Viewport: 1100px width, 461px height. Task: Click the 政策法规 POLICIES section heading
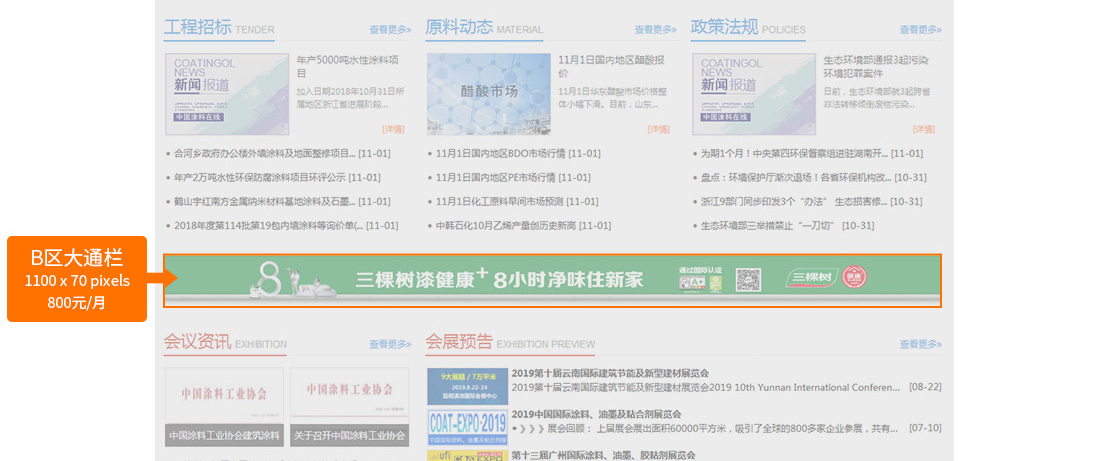(748, 28)
